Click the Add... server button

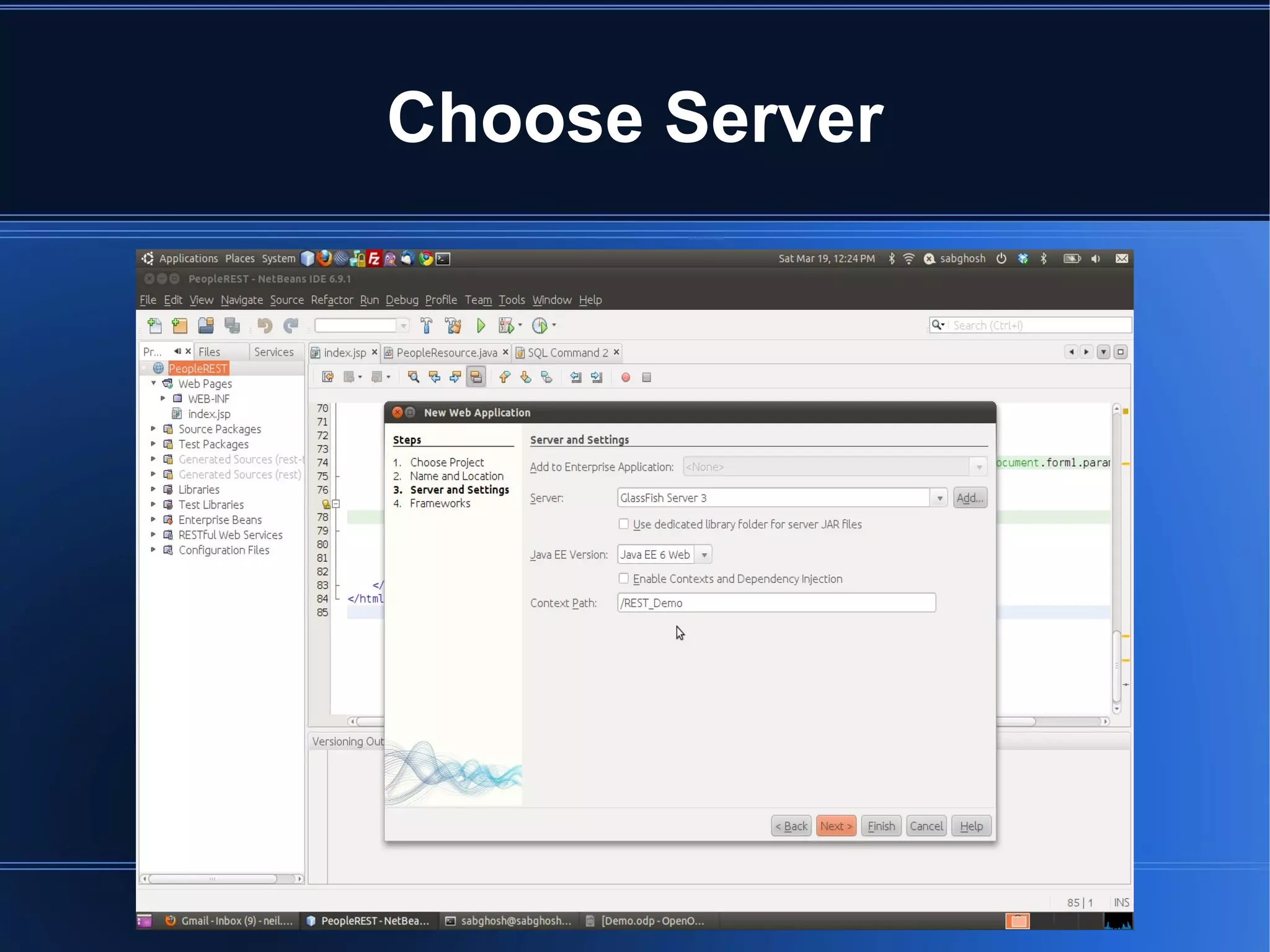[970, 497]
